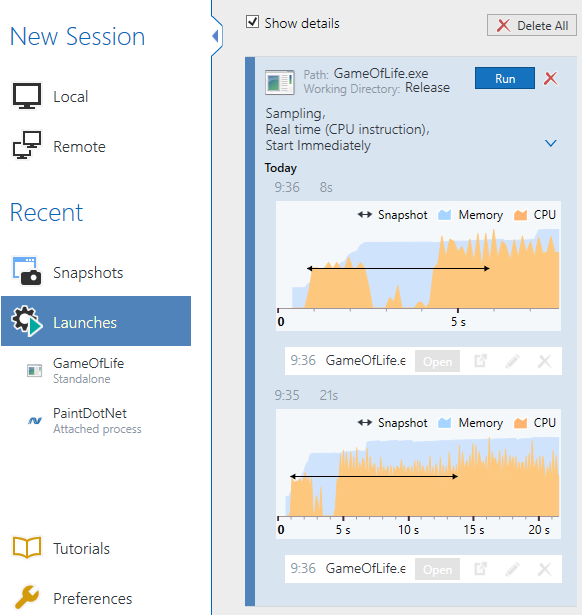Image resolution: width=582 pixels, height=615 pixels.
Task: Click the 10 s axis label
Action: [x=408, y=529]
